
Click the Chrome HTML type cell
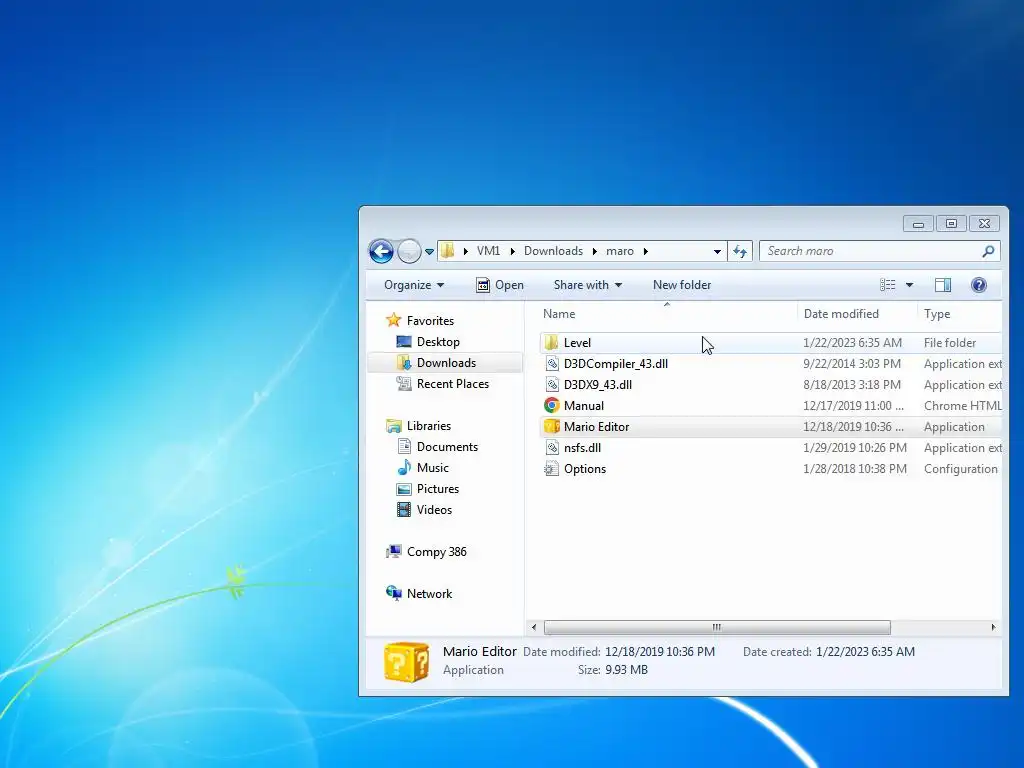click(963, 406)
